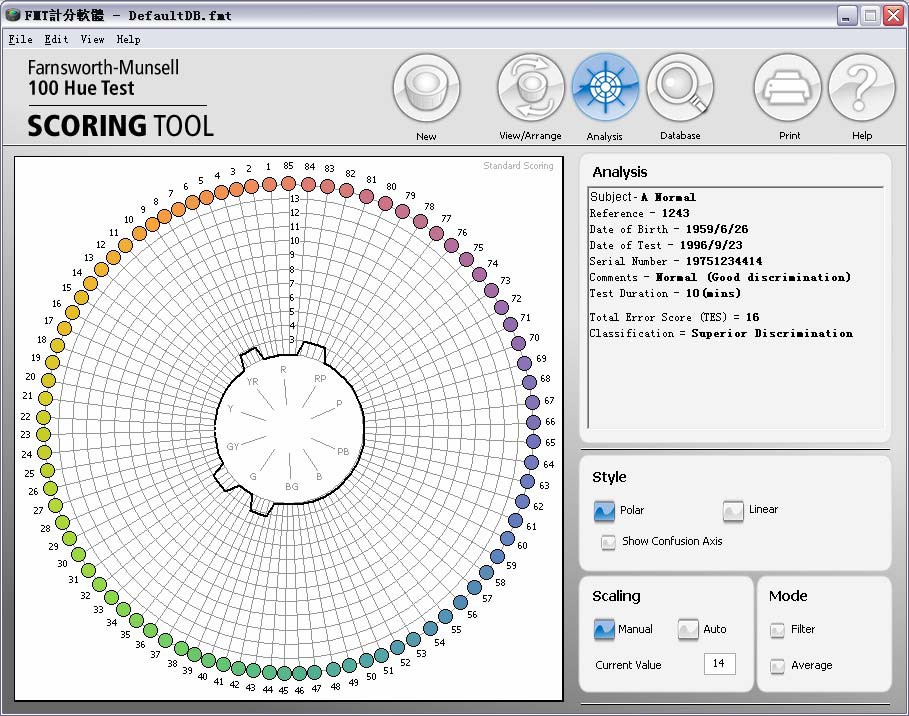This screenshot has width=909, height=716.
Task: Choose Manual scaling option
Action: pyautogui.click(x=604, y=630)
